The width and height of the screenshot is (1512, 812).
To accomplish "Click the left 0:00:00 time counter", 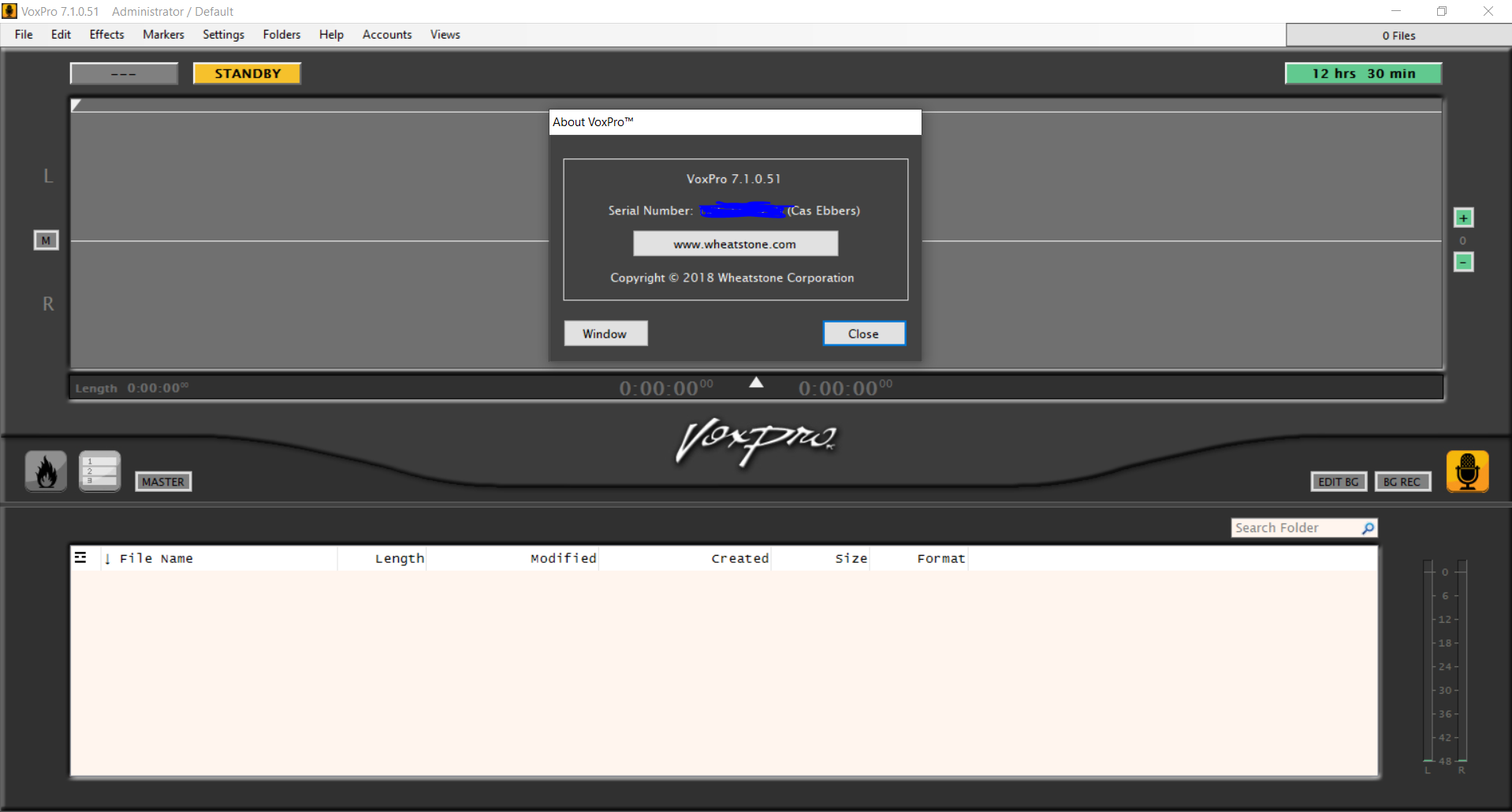I will pyautogui.click(x=666, y=388).
